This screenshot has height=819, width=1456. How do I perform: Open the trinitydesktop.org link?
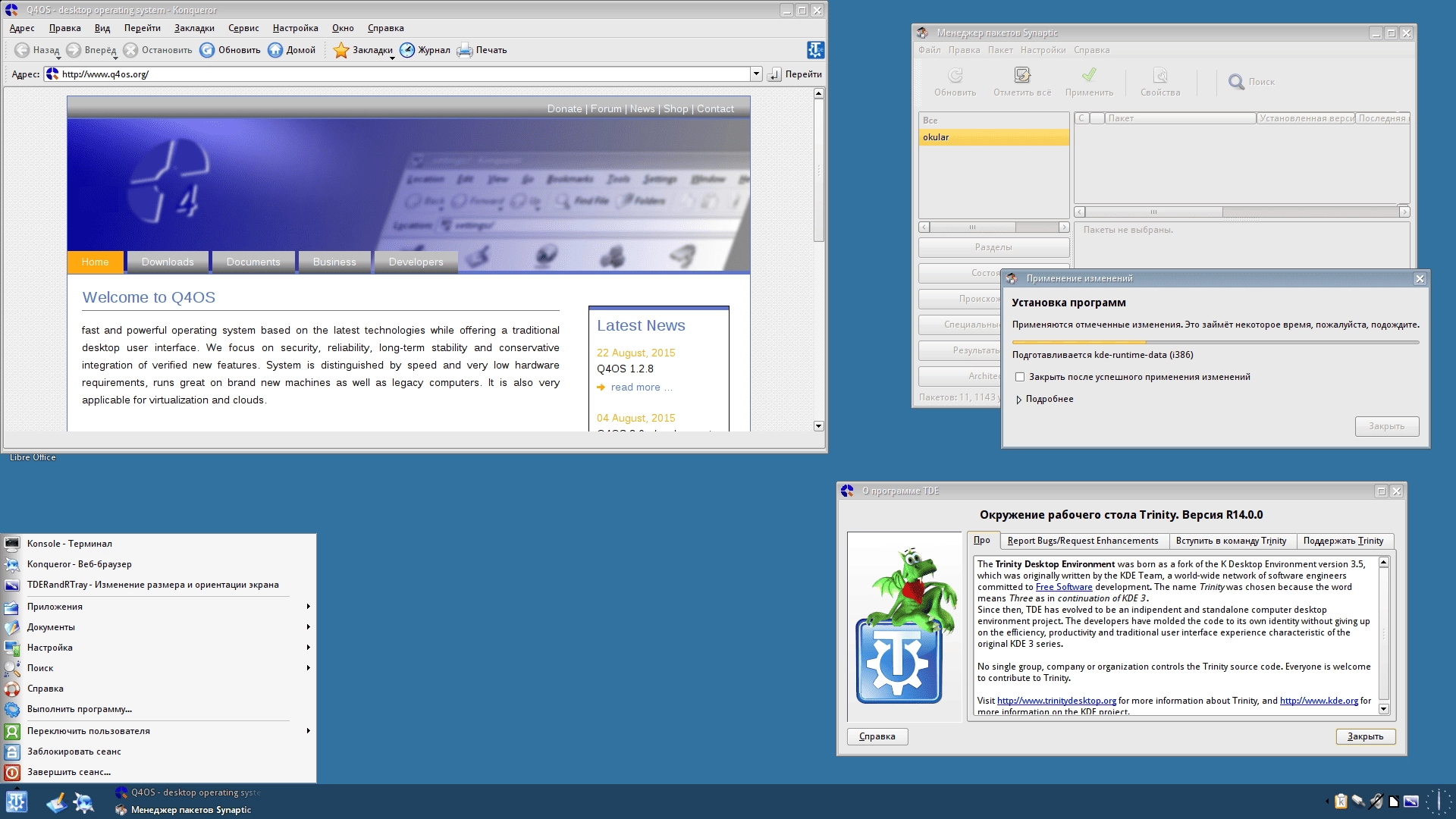pyautogui.click(x=1056, y=701)
